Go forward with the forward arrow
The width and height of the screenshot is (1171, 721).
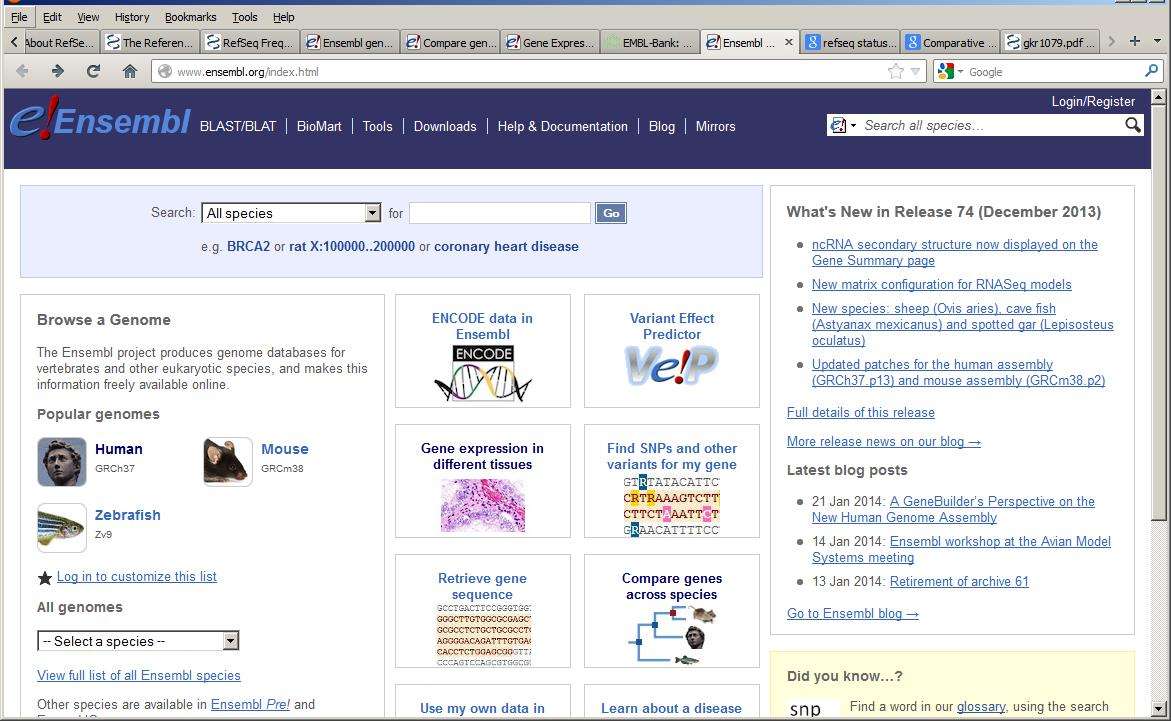58,71
